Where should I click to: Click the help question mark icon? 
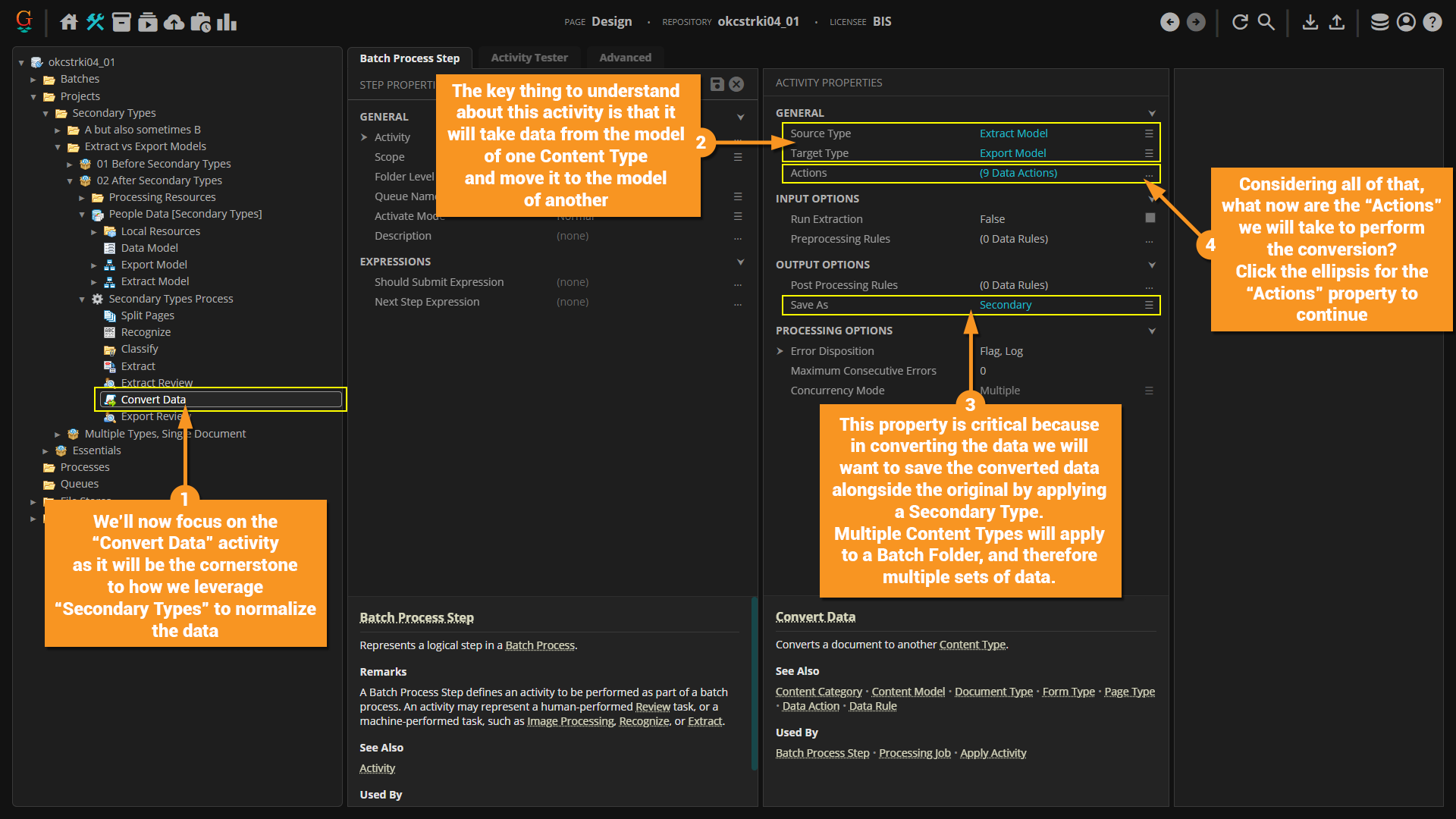point(1432,22)
